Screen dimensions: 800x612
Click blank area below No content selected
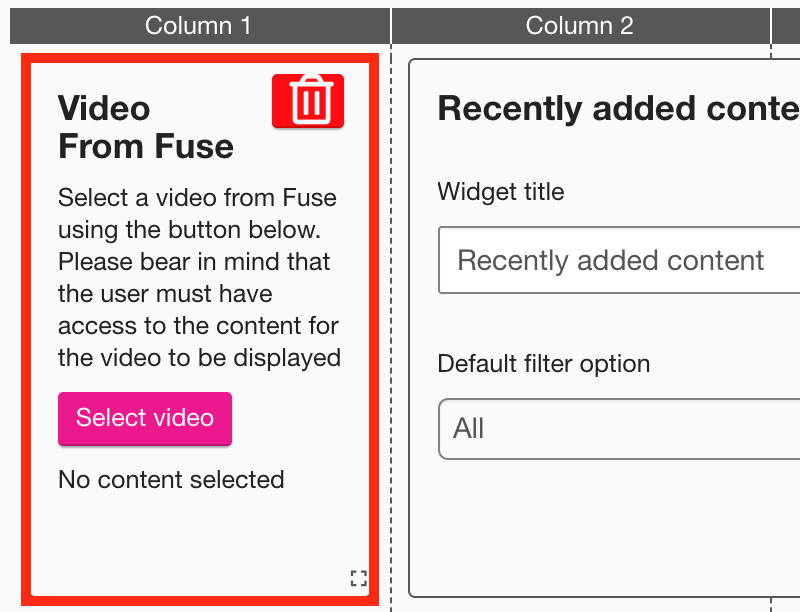190,540
